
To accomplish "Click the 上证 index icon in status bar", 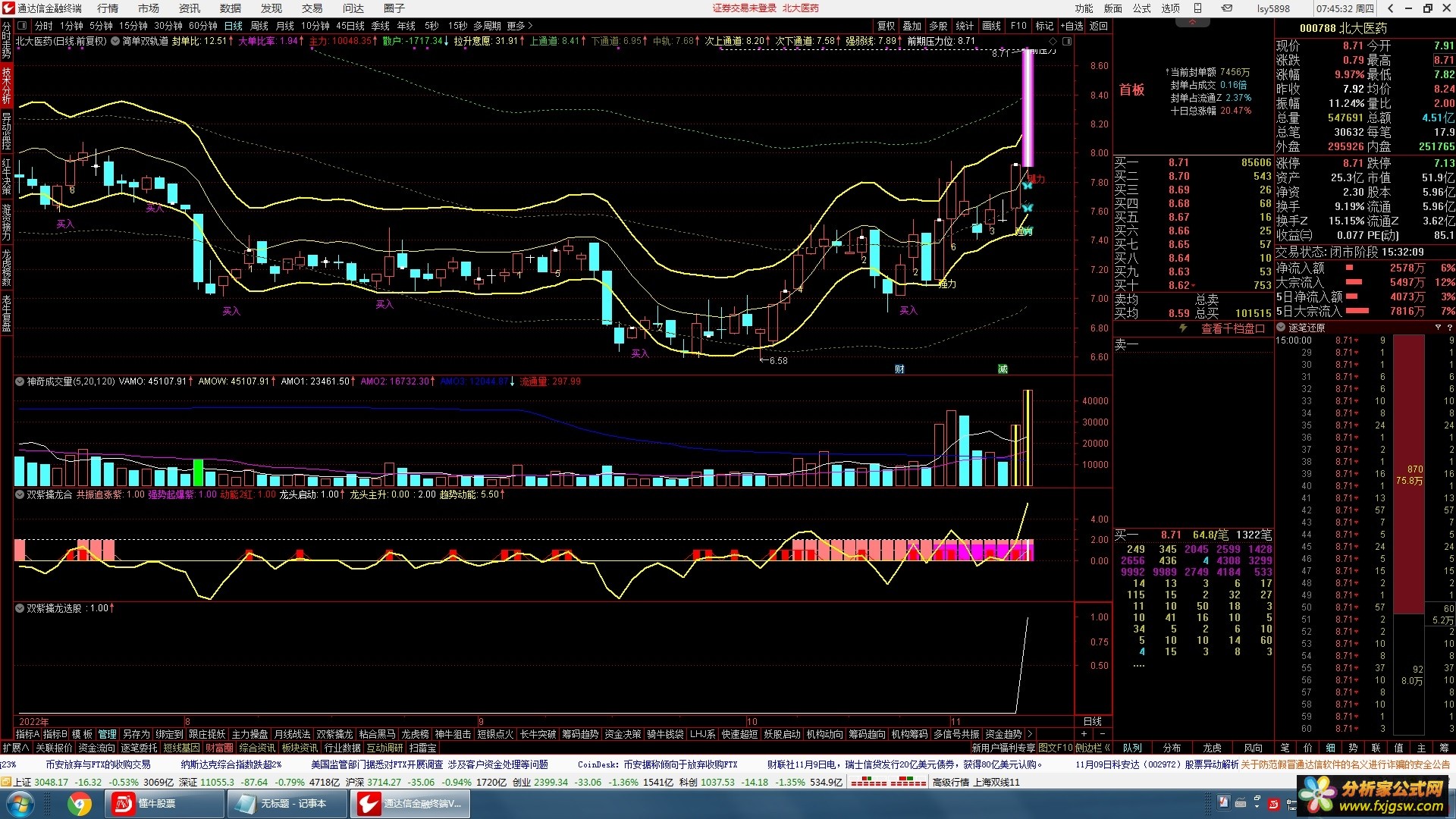I will [6, 782].
